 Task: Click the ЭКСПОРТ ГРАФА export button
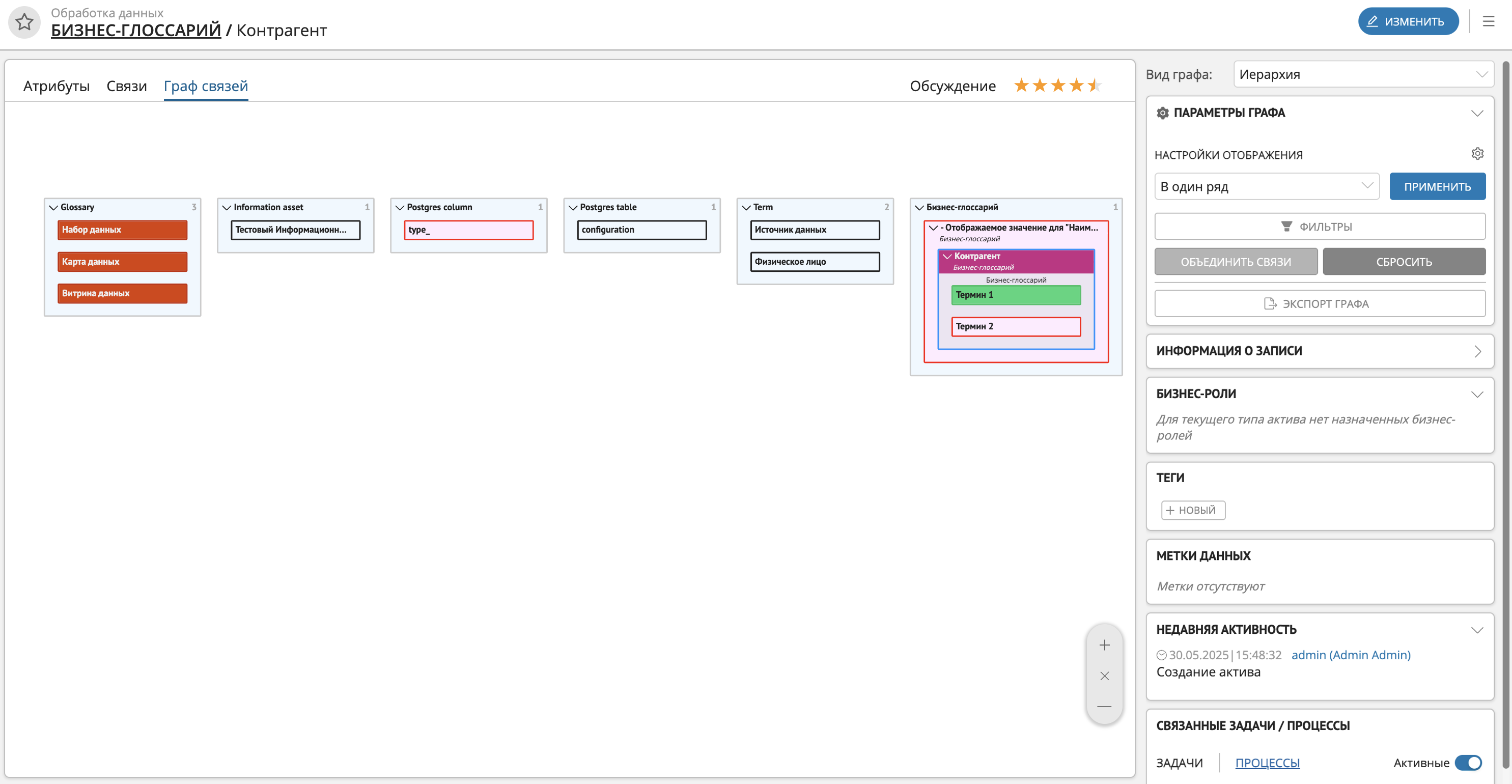1320,303
